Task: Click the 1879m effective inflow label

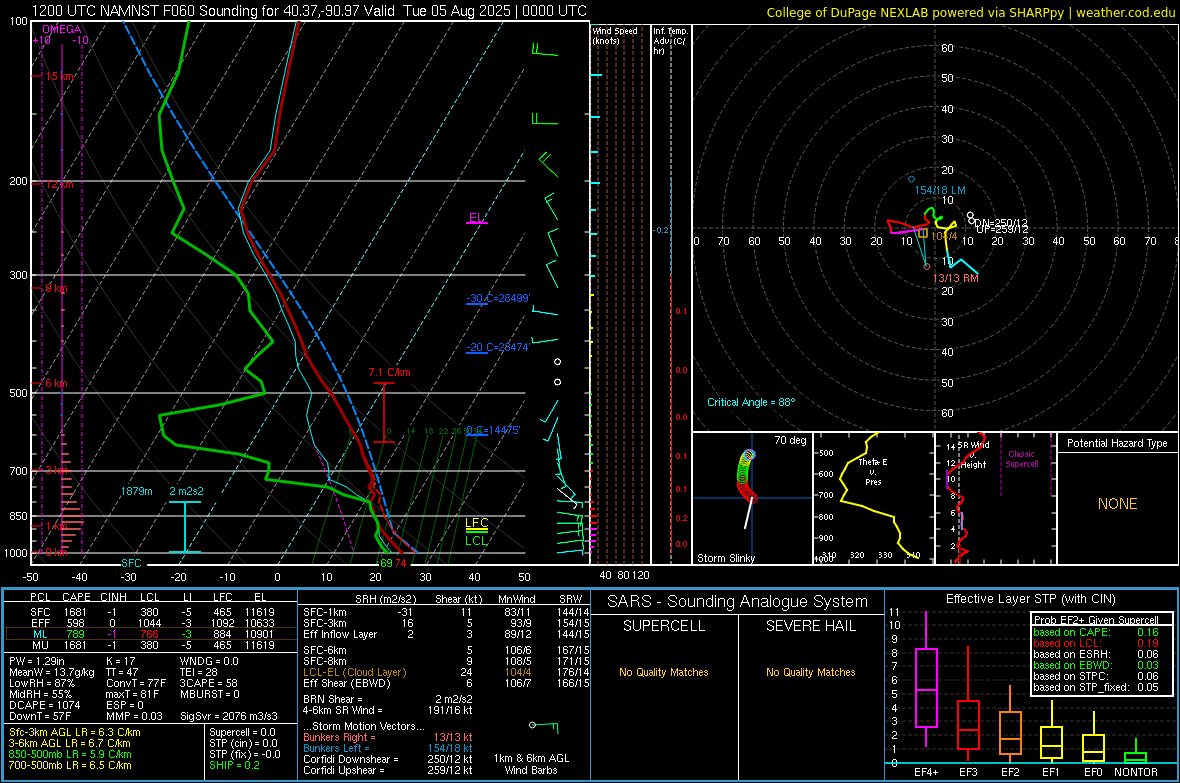Action: [136, 491]
